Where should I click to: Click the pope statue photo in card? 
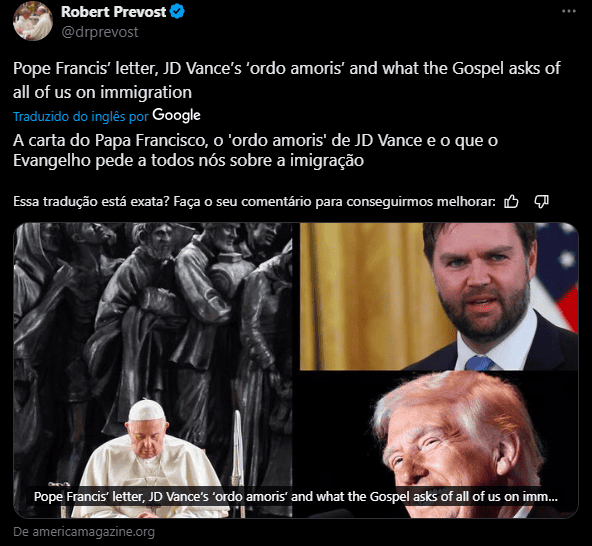pos(153,370)
